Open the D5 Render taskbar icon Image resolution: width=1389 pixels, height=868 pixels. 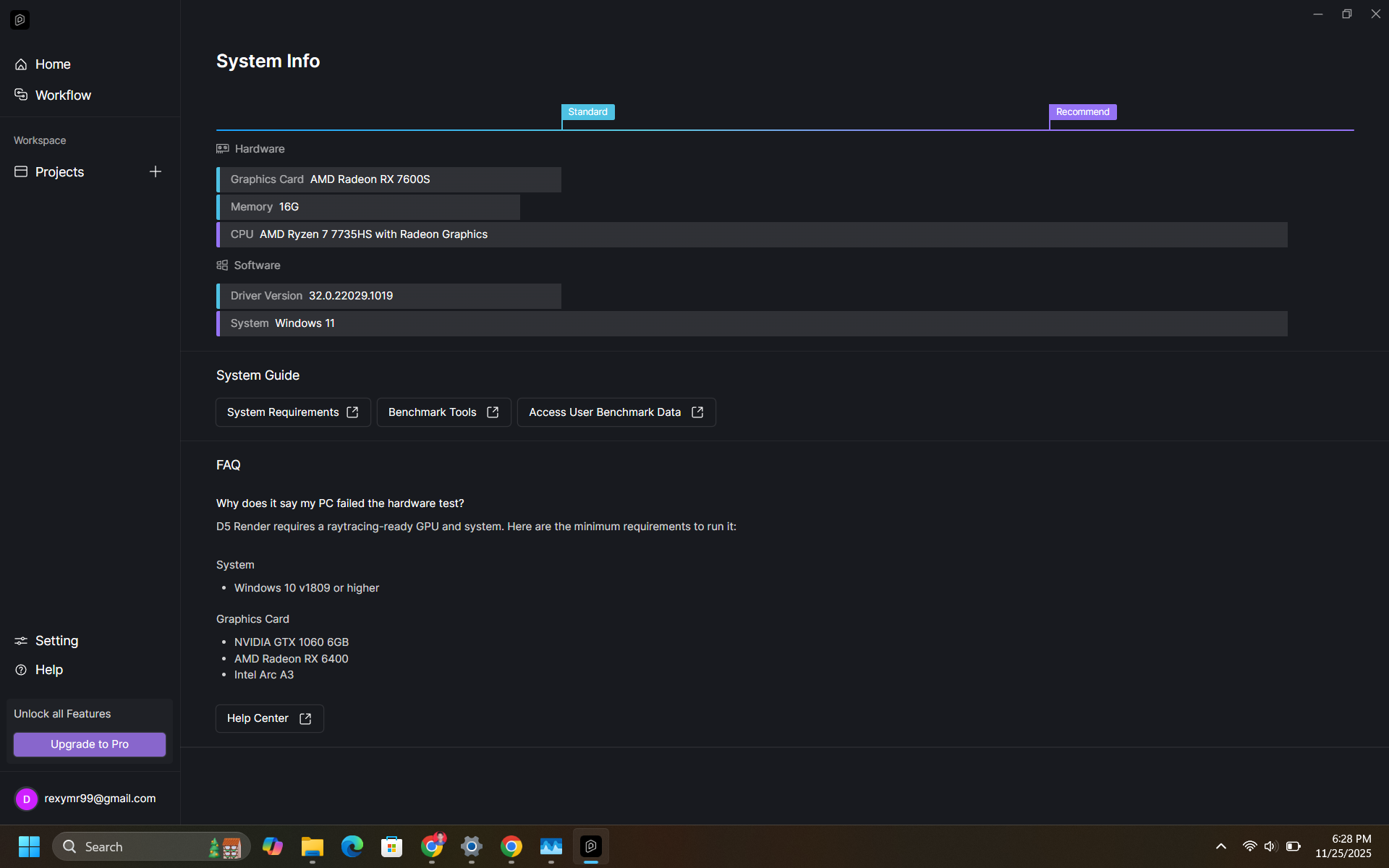pyautogui.click(x=591, y=846)
